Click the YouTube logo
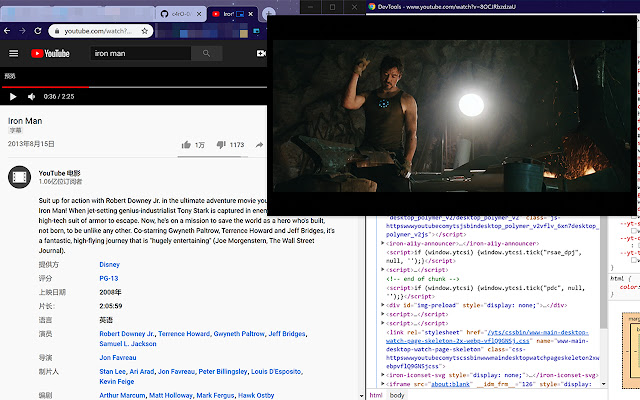 pos(50,53)
